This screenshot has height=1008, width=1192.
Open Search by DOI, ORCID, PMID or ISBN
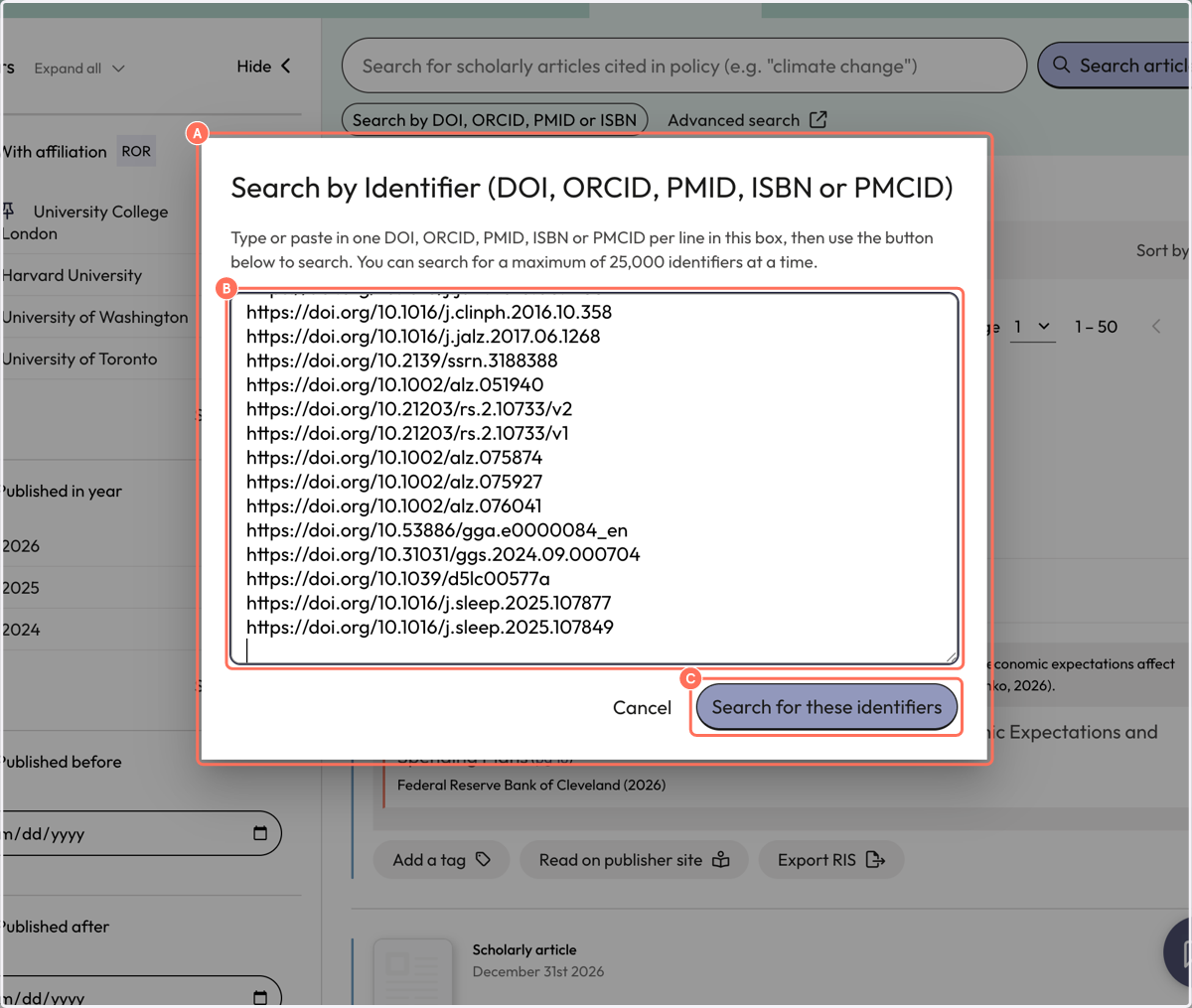tap(495, 120)
